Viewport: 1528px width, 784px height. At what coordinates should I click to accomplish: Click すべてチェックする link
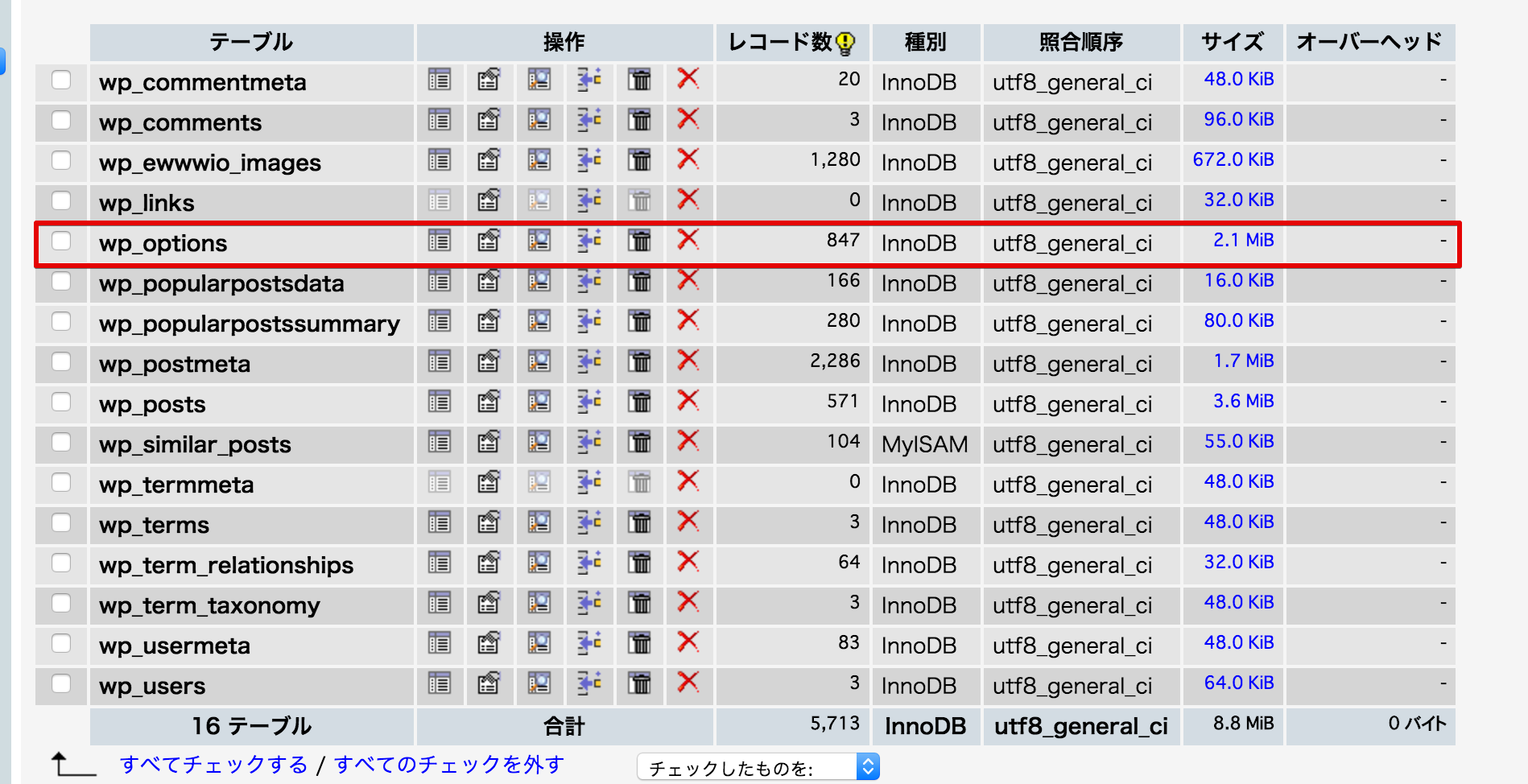click(214, 765)
